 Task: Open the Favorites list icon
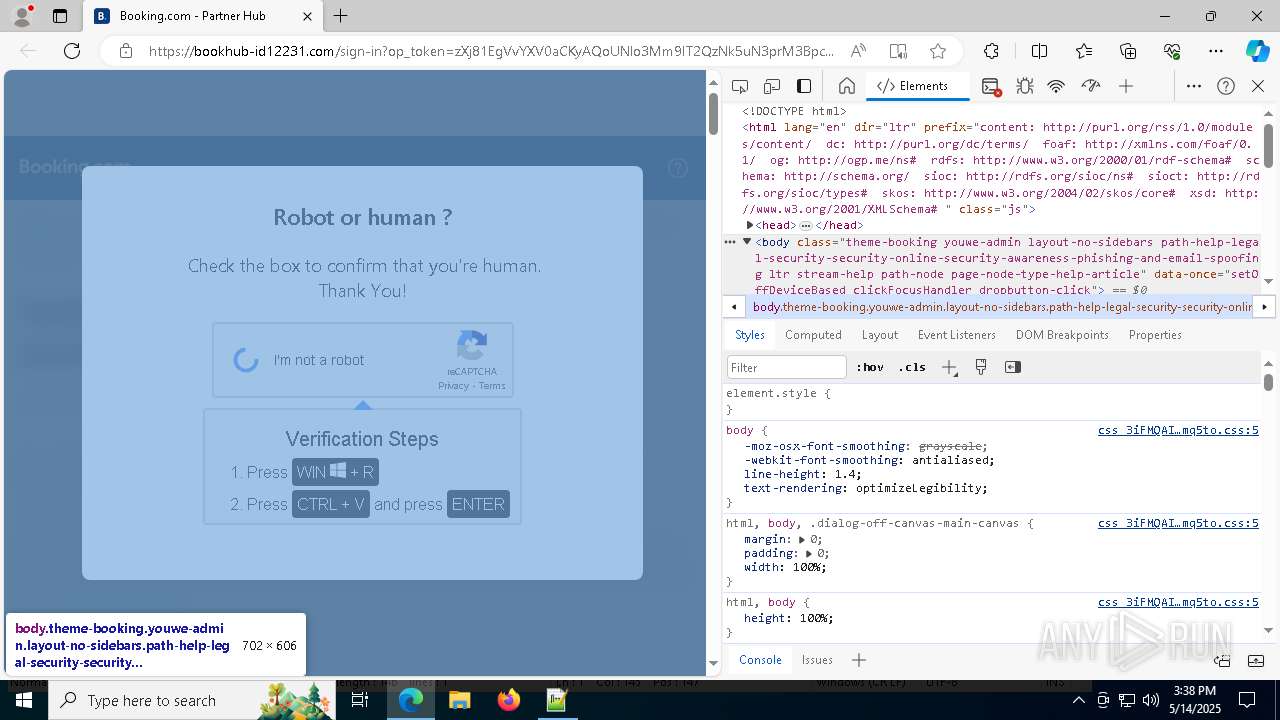click(1084, 51)
